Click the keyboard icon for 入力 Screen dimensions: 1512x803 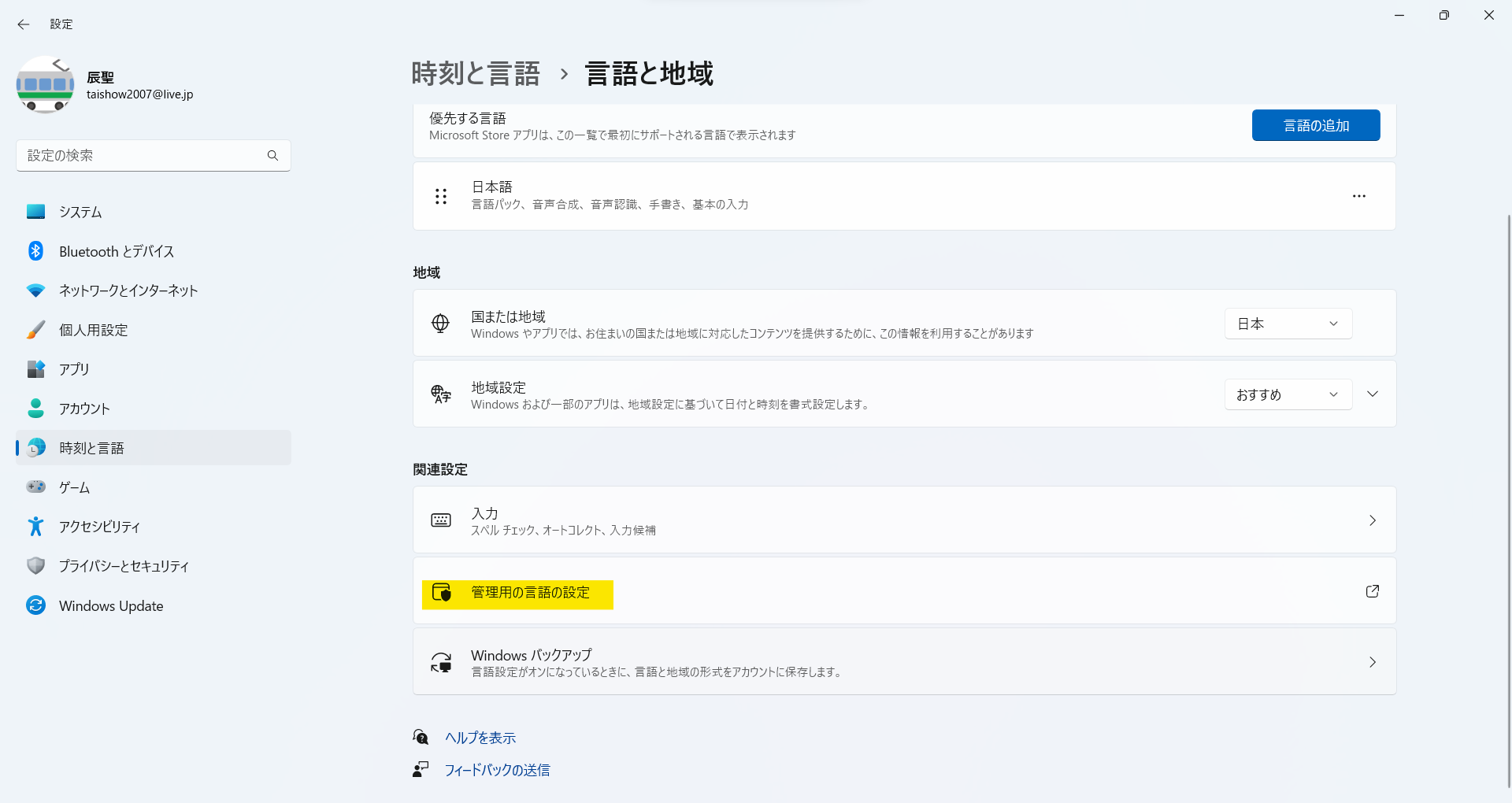point(441,520)
